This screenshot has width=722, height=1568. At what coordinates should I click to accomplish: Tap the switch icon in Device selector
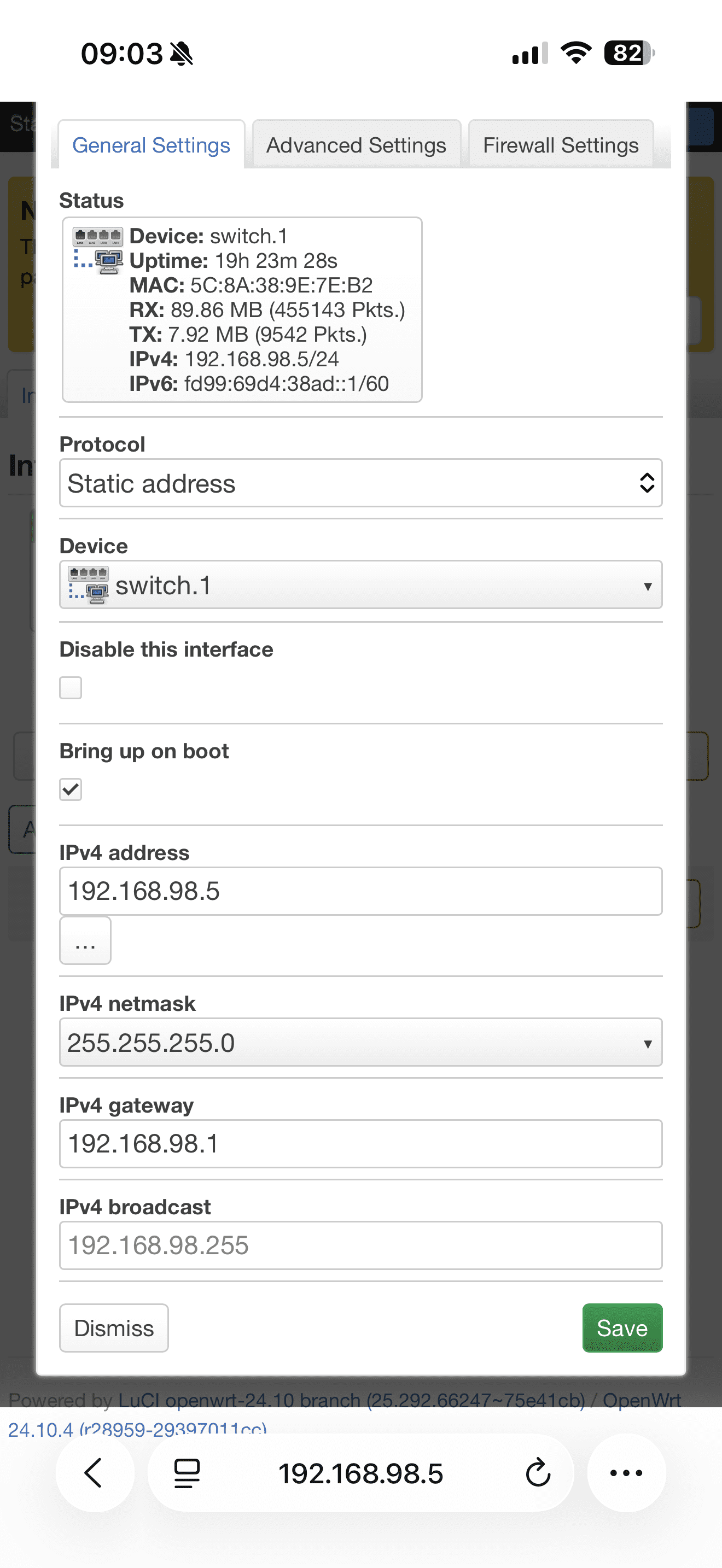(x=88, y=585)
